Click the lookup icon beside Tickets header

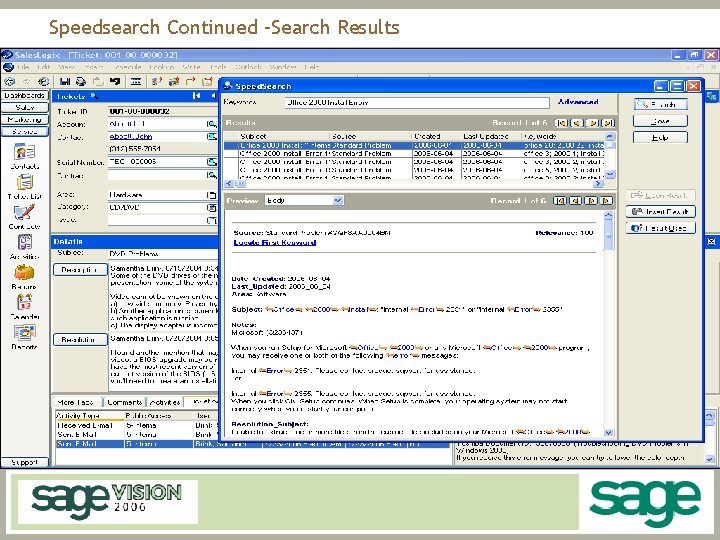click(x=94, y=96)
